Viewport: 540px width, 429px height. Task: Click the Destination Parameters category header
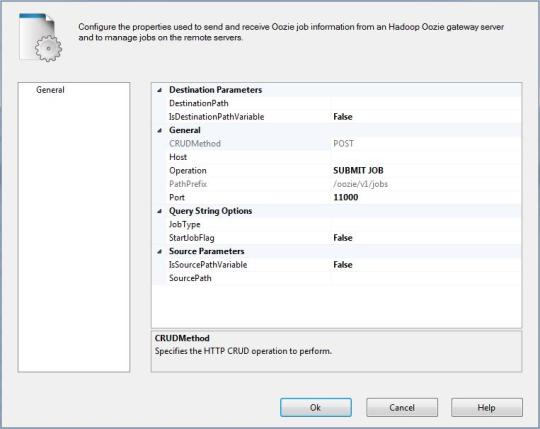tap(216, 90)
